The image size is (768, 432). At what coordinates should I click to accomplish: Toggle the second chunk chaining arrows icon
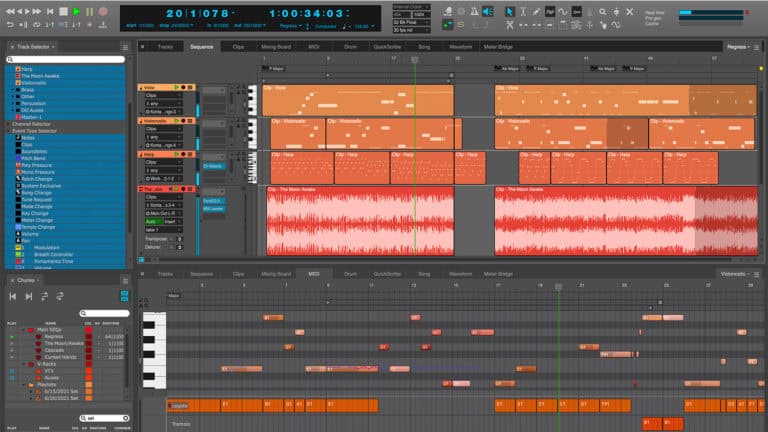click(60, 296)
